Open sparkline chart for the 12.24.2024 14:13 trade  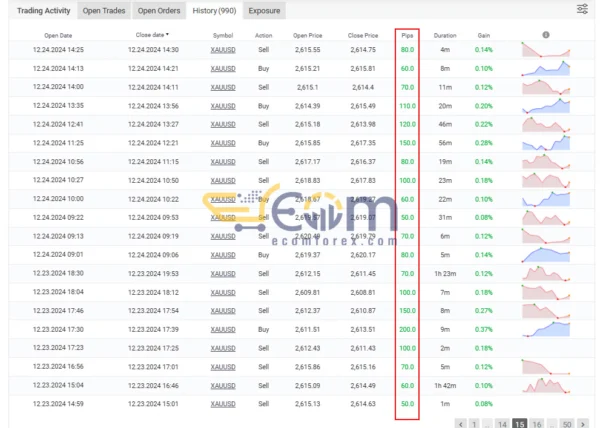pos(546,68)
